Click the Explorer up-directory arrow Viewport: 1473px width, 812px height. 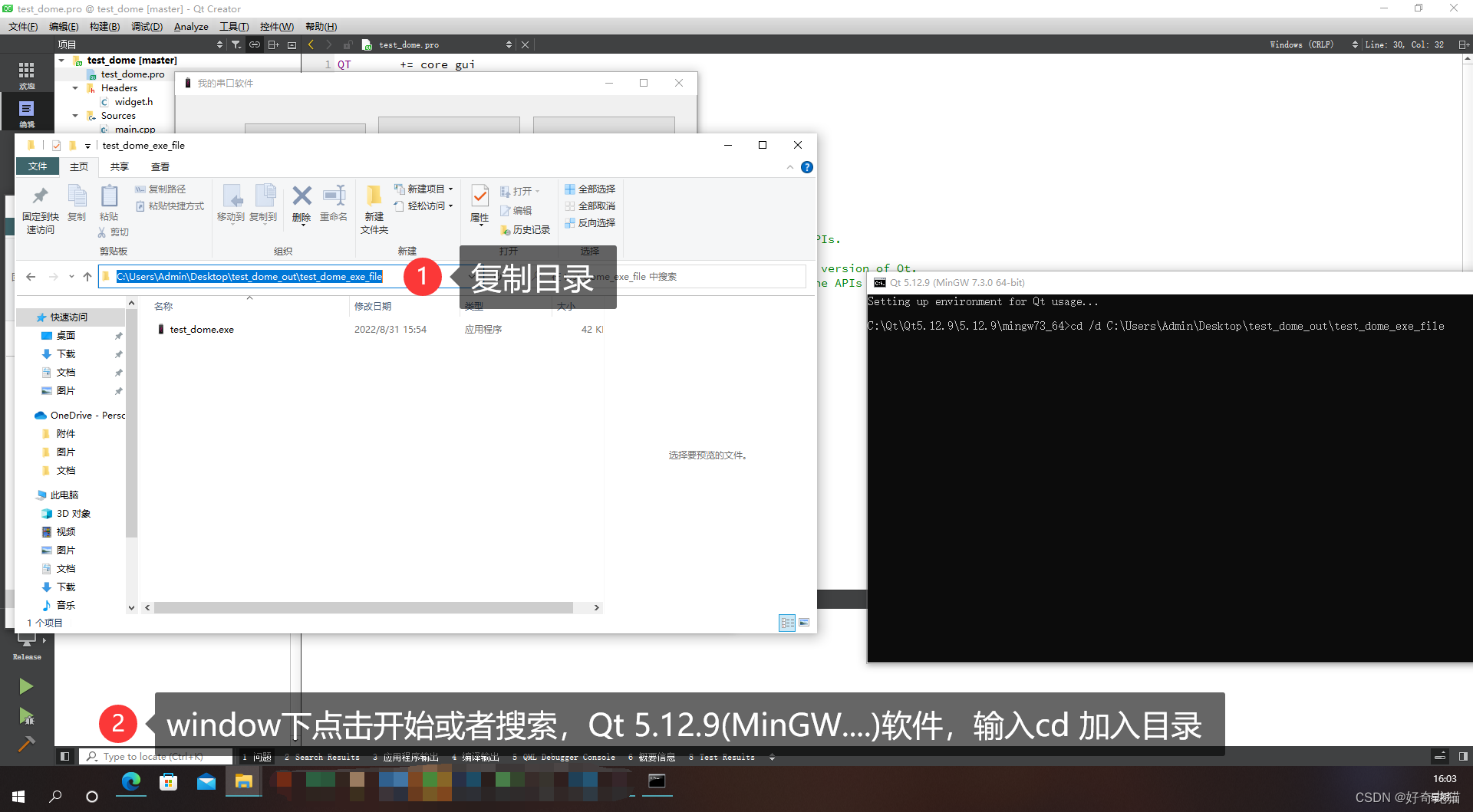(87, 277)
